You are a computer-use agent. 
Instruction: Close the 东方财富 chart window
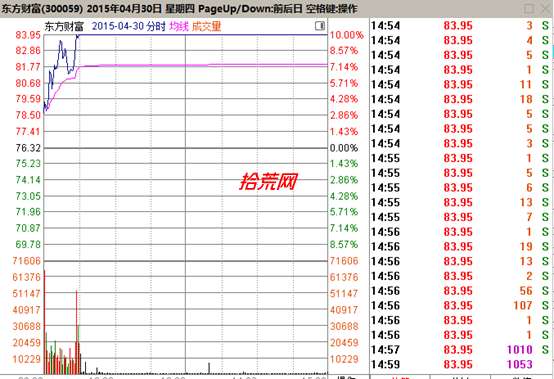[x=546, y=8]
